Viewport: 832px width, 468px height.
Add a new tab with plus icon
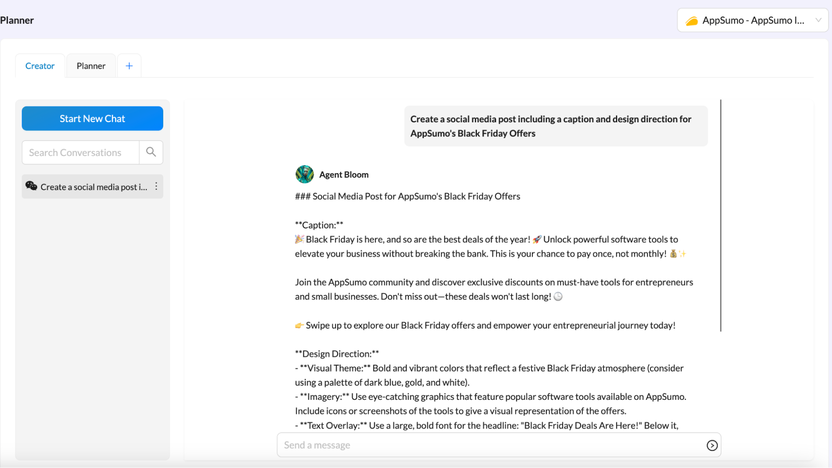129,66
